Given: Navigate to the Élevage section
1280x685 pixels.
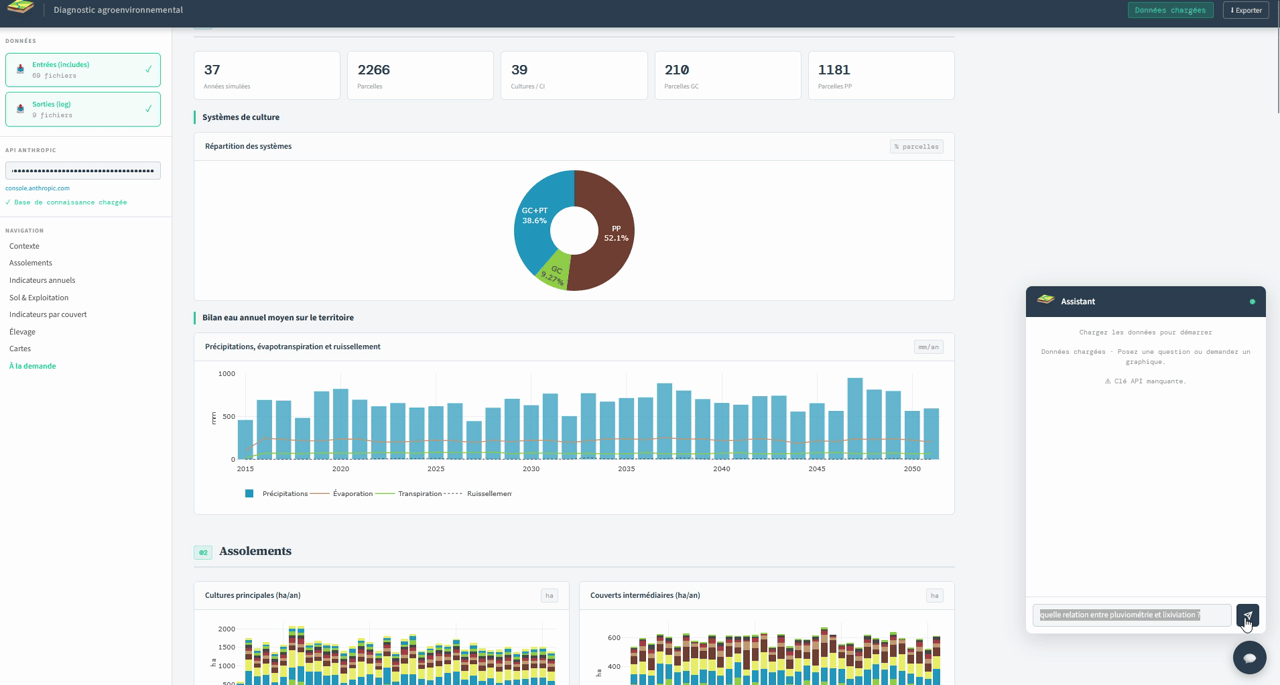Looking at the screenshot, I should tap(22, 331).
